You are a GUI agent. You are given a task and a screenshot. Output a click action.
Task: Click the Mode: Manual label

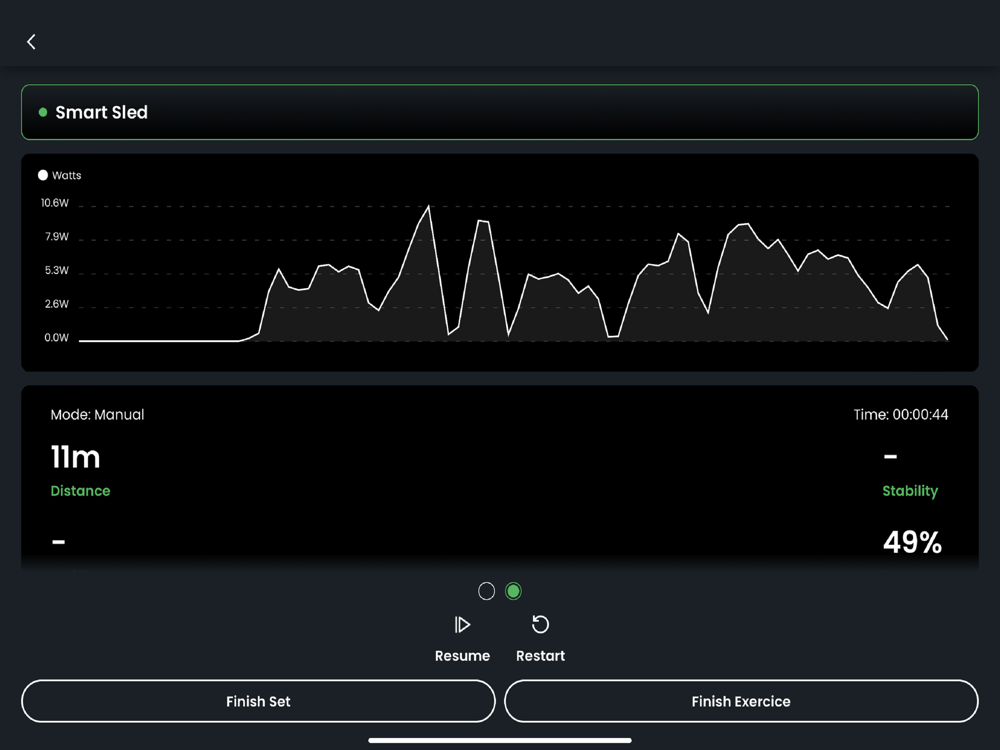(98, 415)
